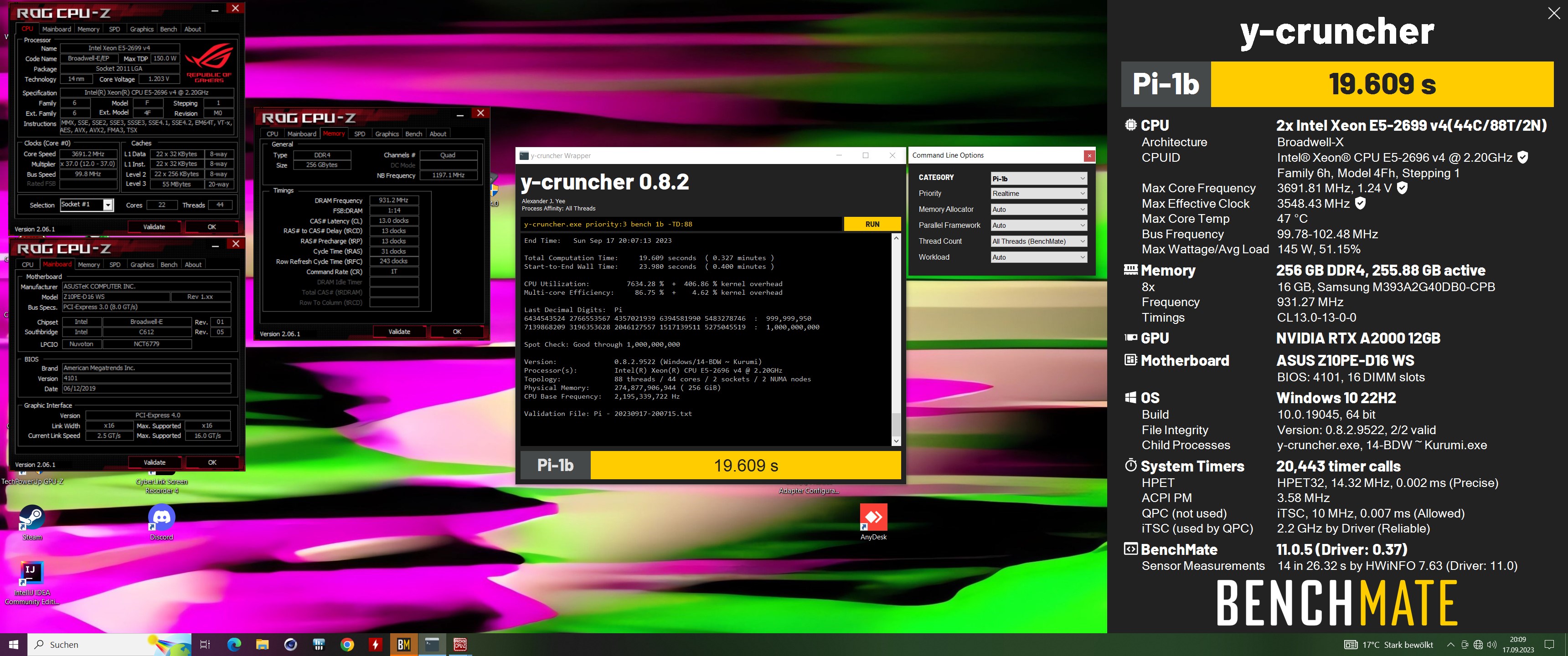The image size is (1568, 656).
Task: Launch Microsoft Edge from the taskbar
Action: [234, 645]
